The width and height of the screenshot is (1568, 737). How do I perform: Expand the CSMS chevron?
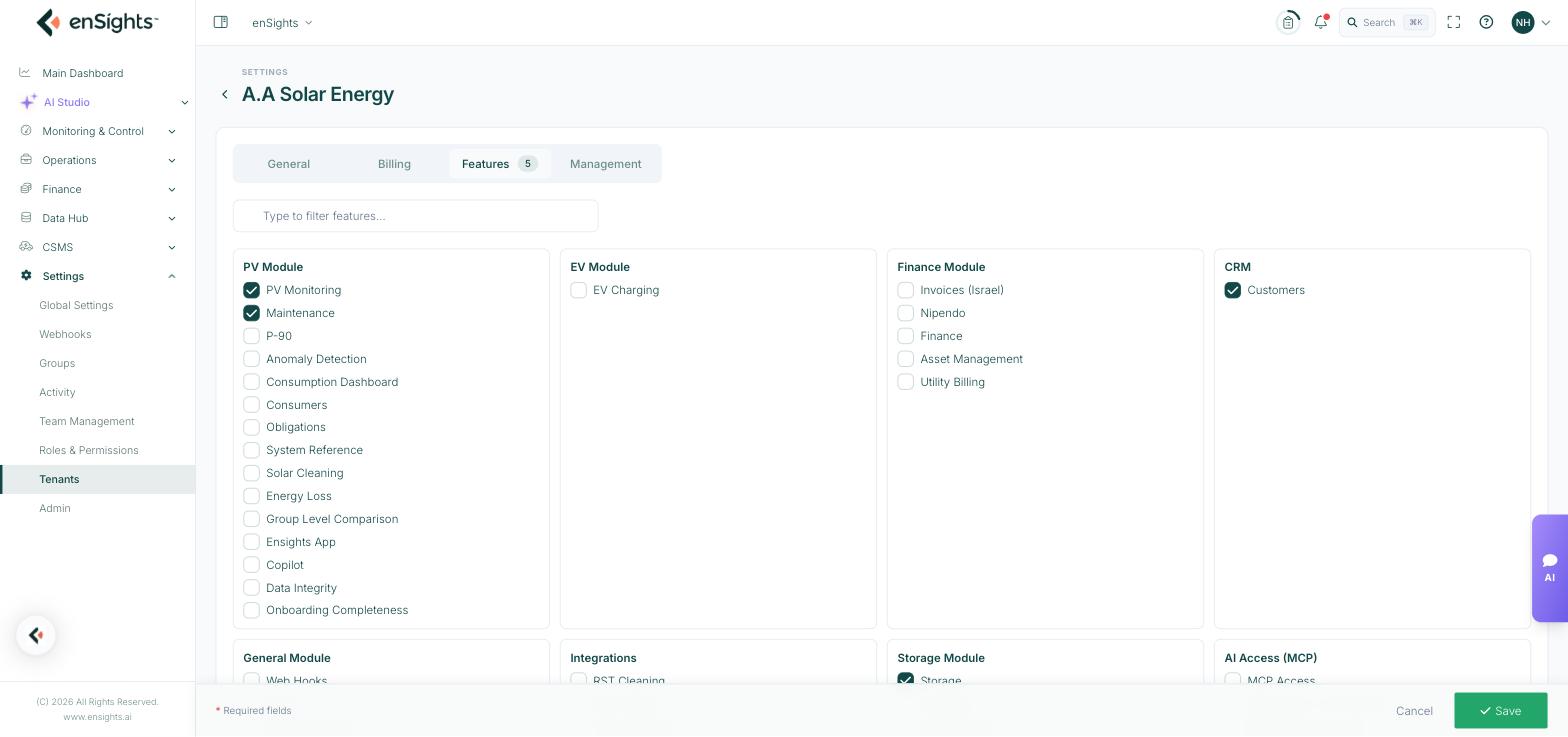tap(171, 247)
